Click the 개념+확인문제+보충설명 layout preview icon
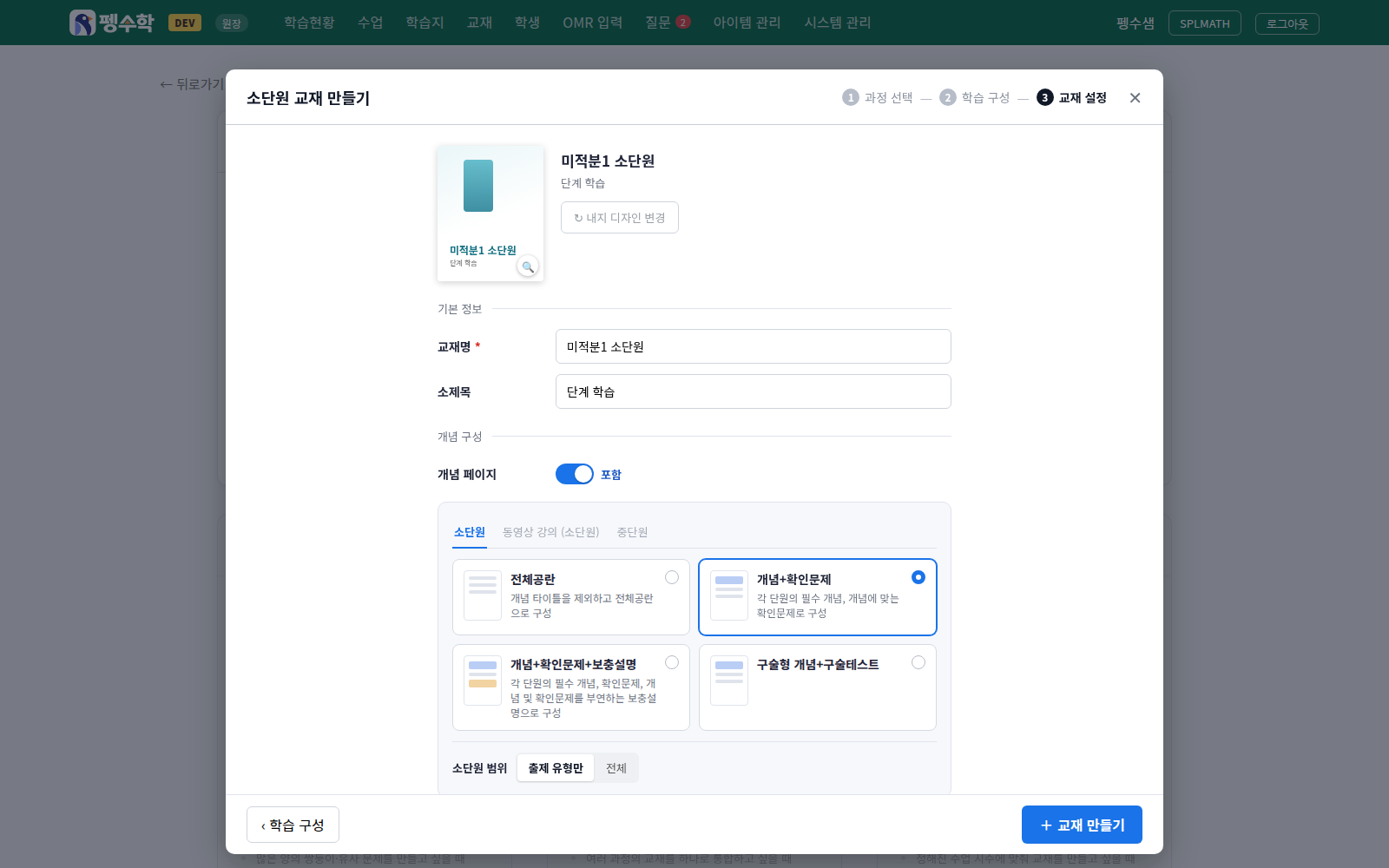This screenshot has width=1389, height=868. [x=483, y=681]
